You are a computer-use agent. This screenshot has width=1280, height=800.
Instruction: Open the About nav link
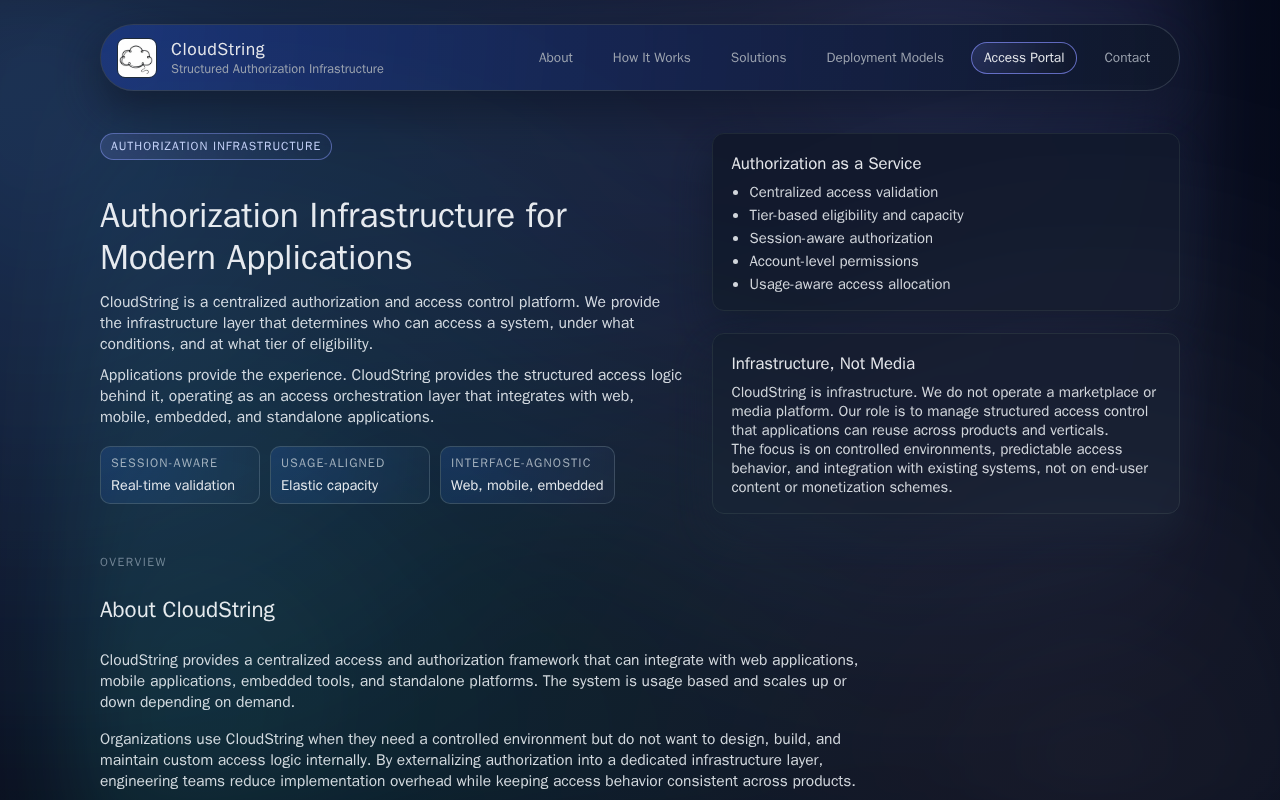(x=556, y=58)
